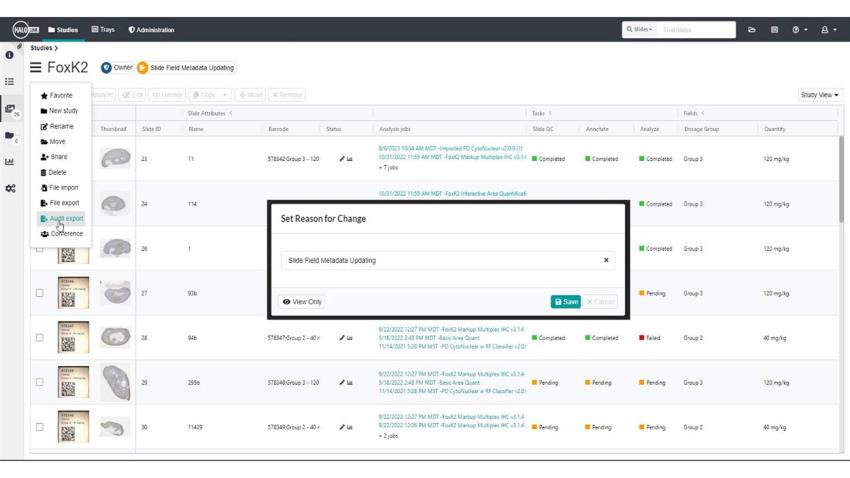
Task: Clear the reason text with the X icon
Action: point(606,260)
